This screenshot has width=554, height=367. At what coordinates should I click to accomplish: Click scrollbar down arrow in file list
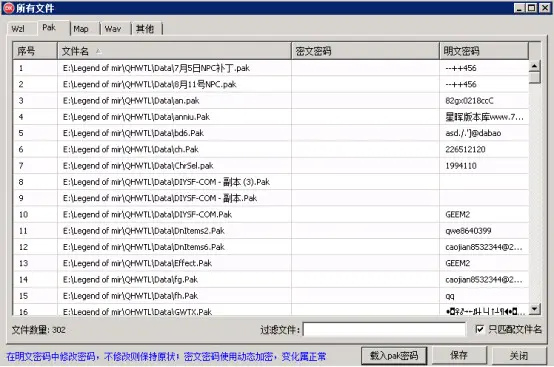[535, 309]
